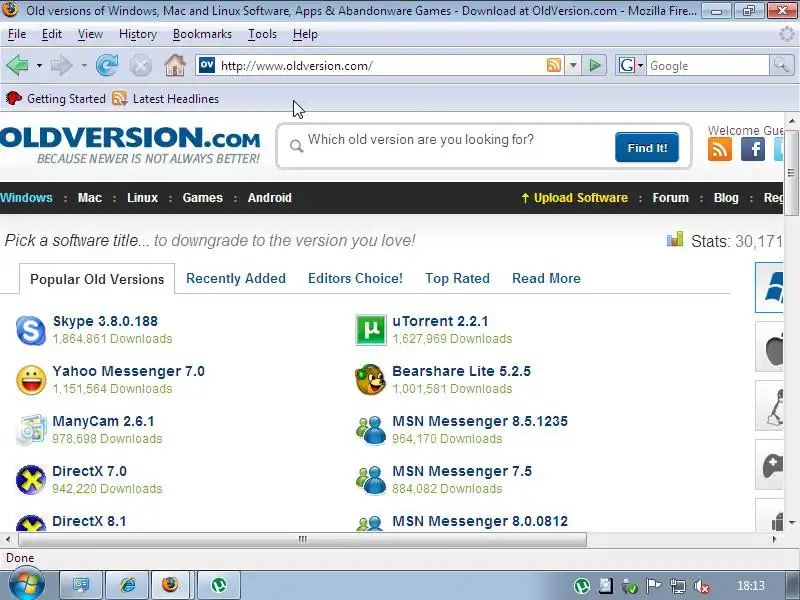Open the Read More link
Viewport: 800px width, 600px height.
pos(546,278)
